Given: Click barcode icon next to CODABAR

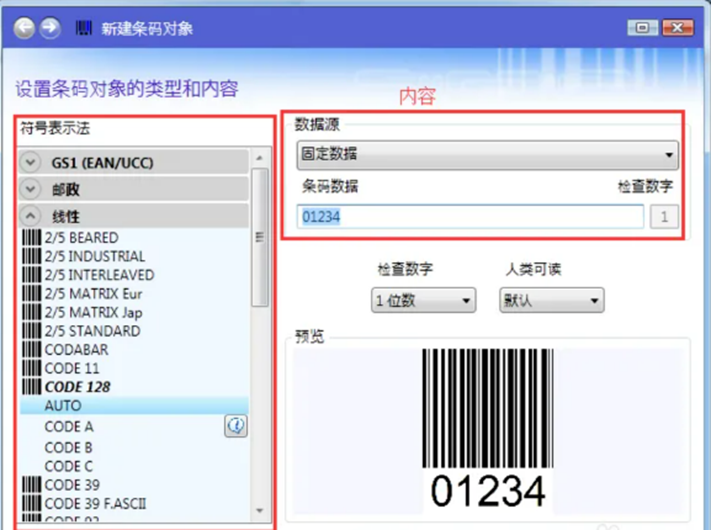Looking at the screenshot, I should pos(31,349).
